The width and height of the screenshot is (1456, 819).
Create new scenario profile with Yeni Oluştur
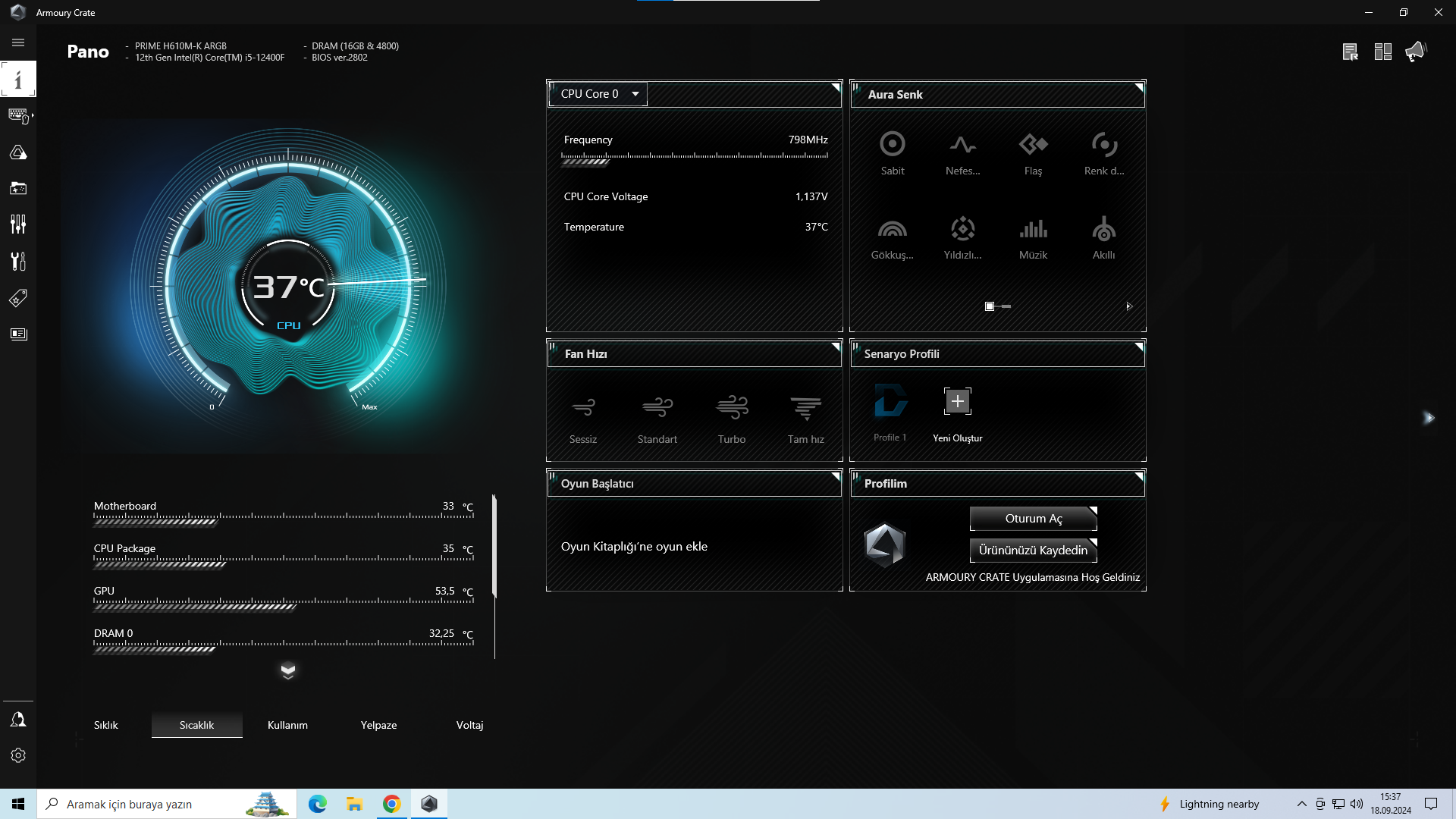pyautogui.click(x=958, y=415)
